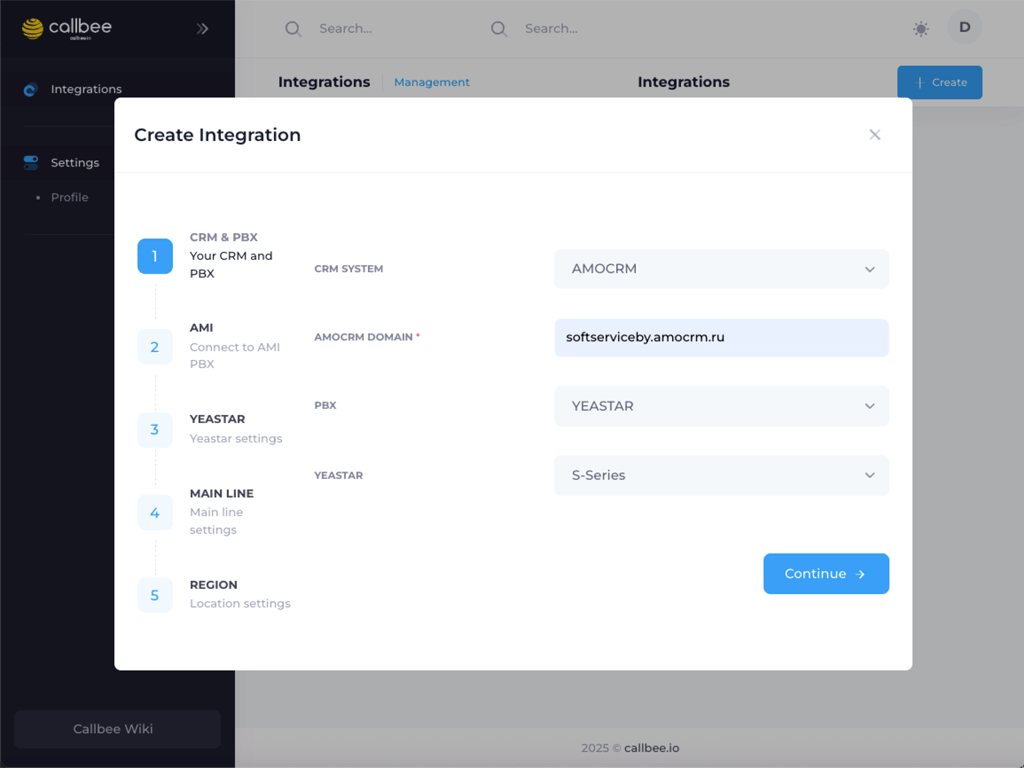This screenshot has height=768, width=1024.
Task: Click the Integrations sidebar icon
Action: (31, 89)
